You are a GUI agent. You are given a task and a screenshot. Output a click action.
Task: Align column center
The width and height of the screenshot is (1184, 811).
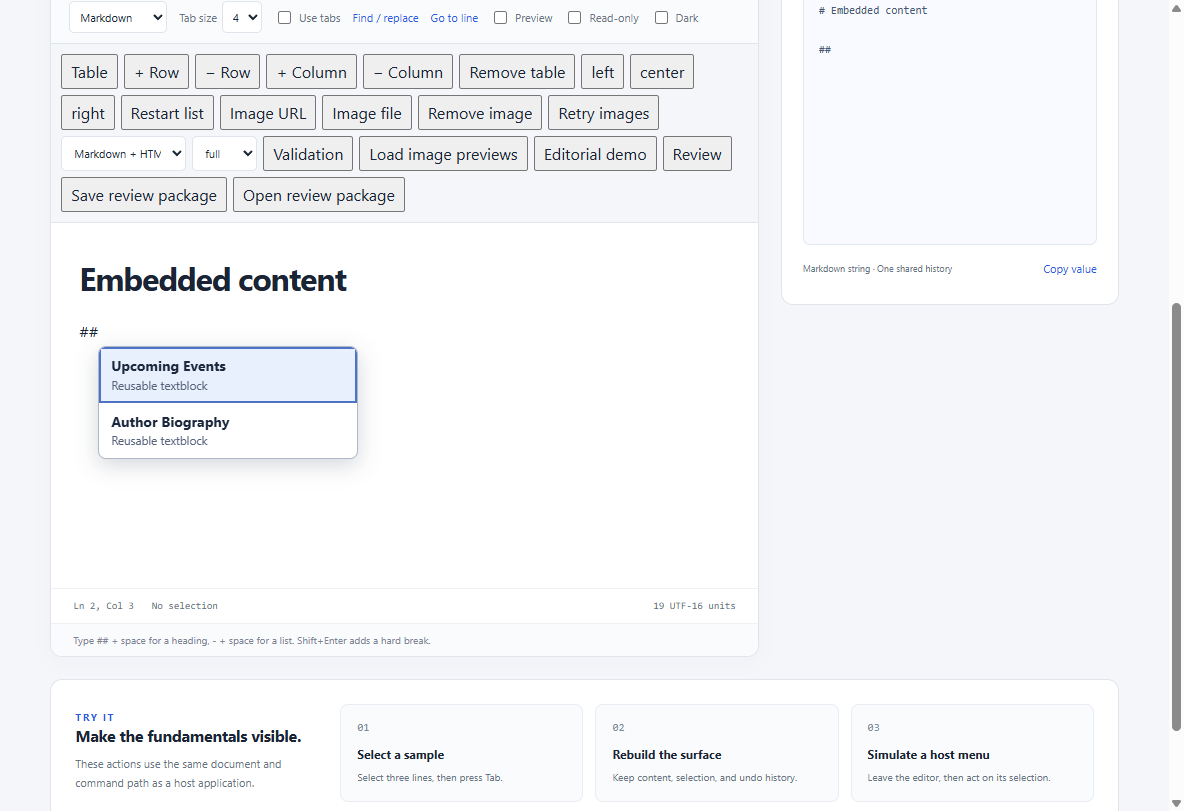point(662,72)
